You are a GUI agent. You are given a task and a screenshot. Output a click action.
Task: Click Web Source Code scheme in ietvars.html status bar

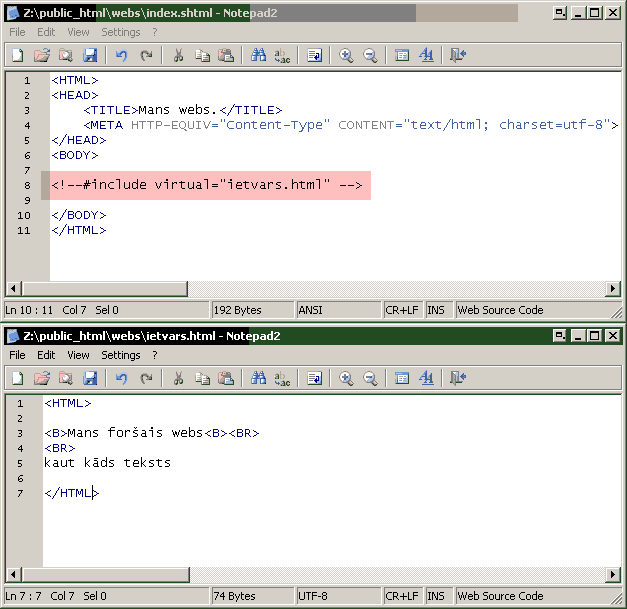[x=500, y=596]
